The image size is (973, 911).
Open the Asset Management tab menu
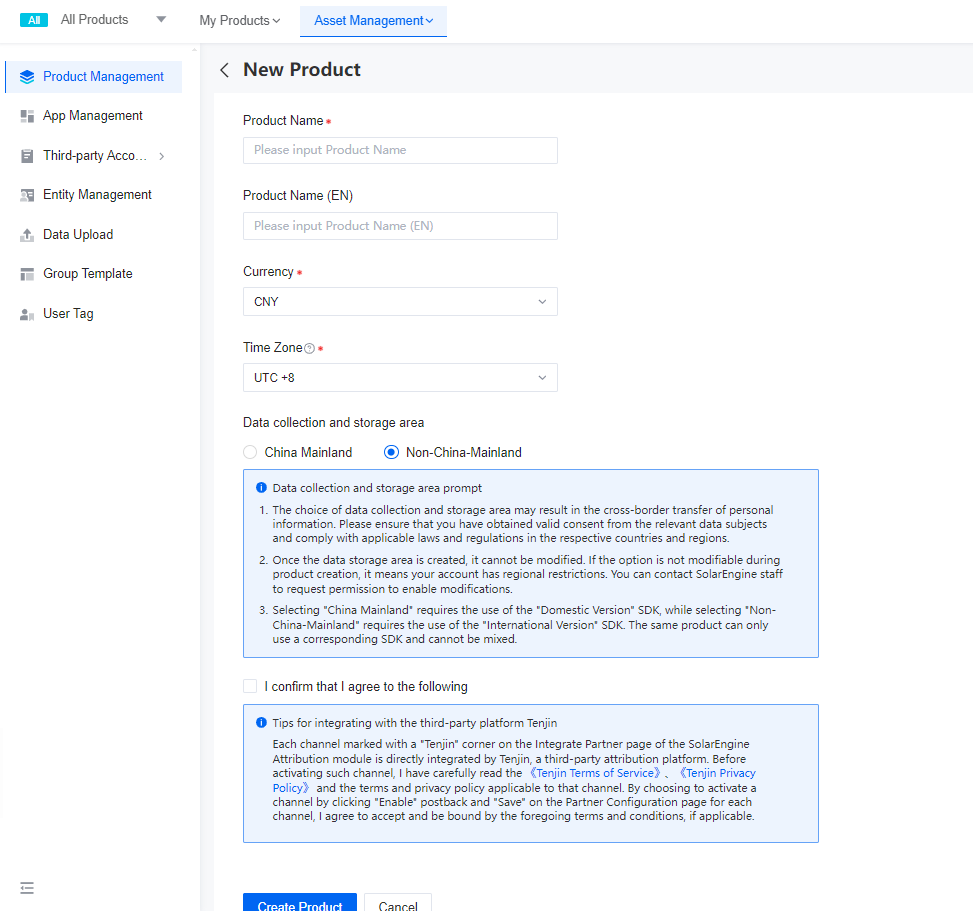point(373,21)
